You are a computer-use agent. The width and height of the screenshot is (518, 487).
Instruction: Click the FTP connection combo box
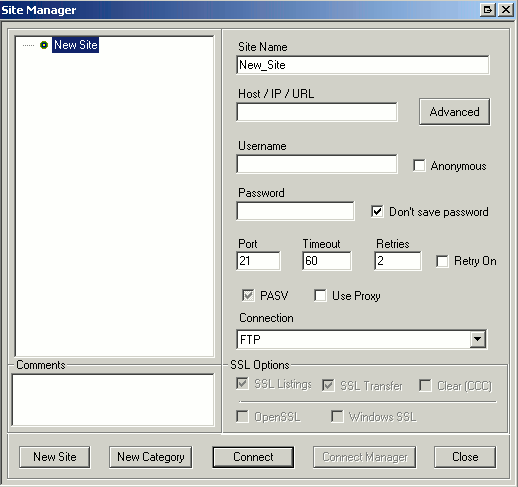point(361,339)
